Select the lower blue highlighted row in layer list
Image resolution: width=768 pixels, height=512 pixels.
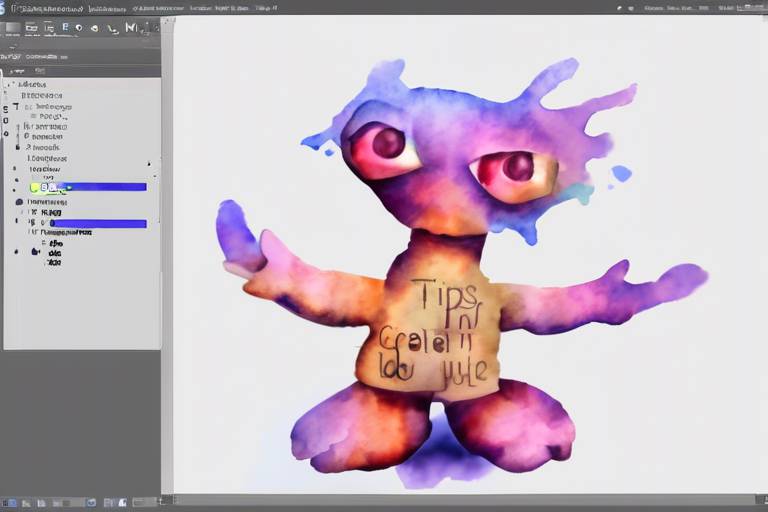point(98,223)
